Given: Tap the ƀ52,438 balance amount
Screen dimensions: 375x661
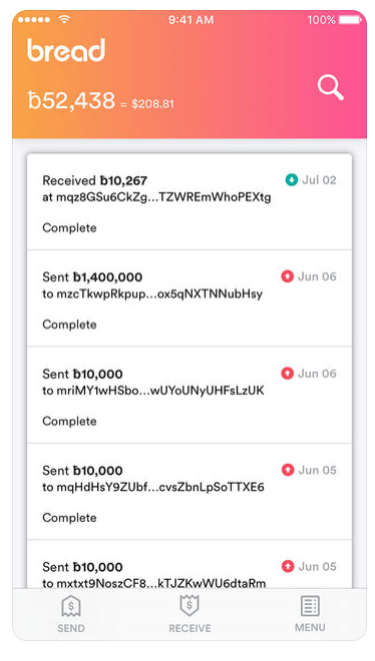Looking at the screenshot, I should point(71,101).
